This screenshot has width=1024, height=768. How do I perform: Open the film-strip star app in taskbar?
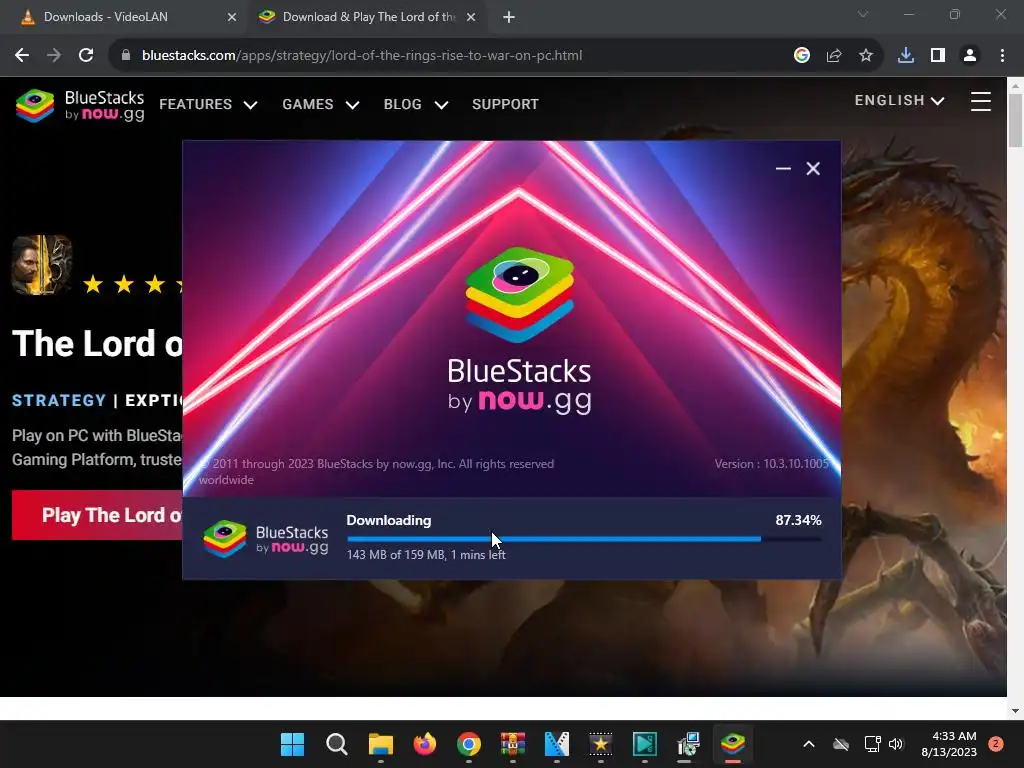pos(601,744)
